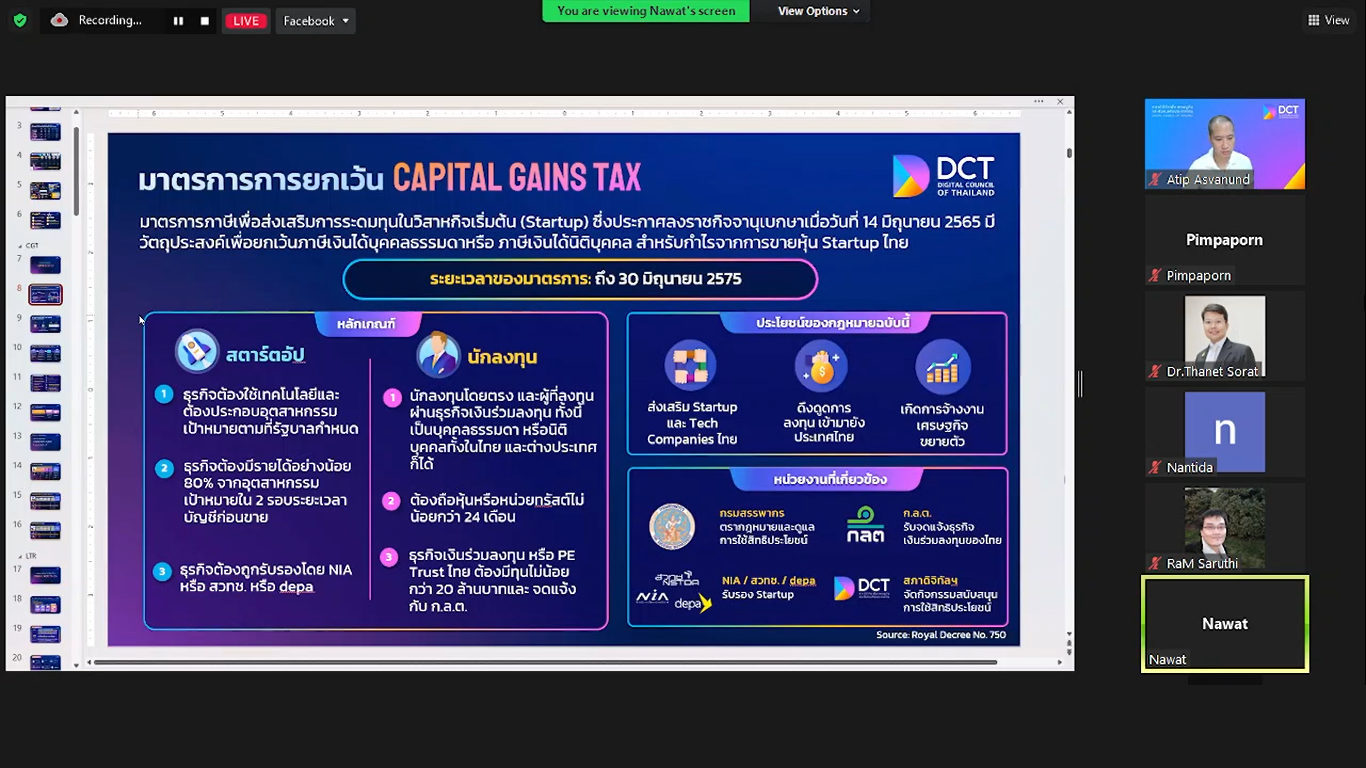Collapse the LTR section in slide panel

pyautogui.click(x=18, y=556)
